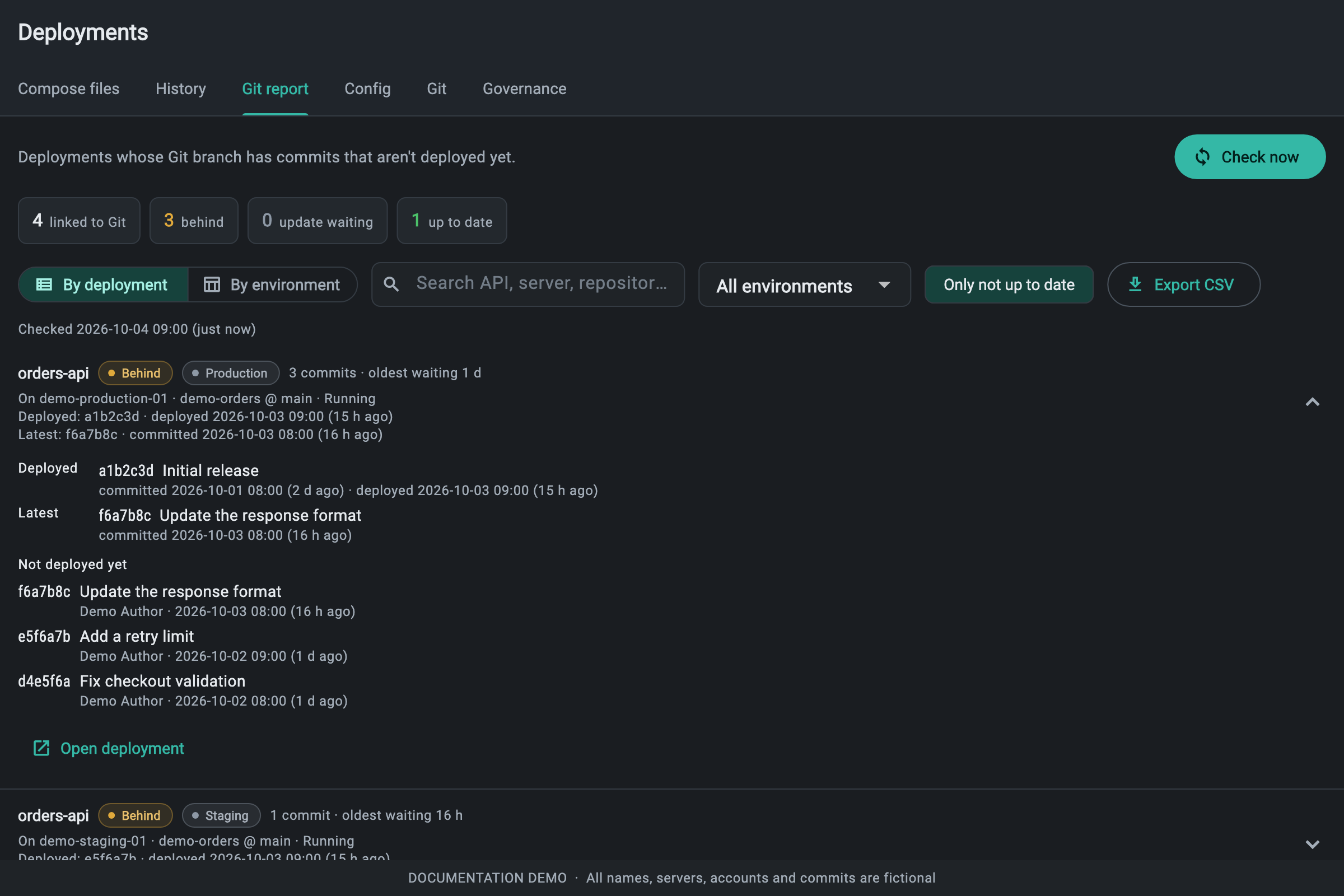Viewport: 1344px width, 896px height.
Task: Click 'Latest: f6a7b8c · committed 2026-10-03 08:00' line
Action: point(200,435)
